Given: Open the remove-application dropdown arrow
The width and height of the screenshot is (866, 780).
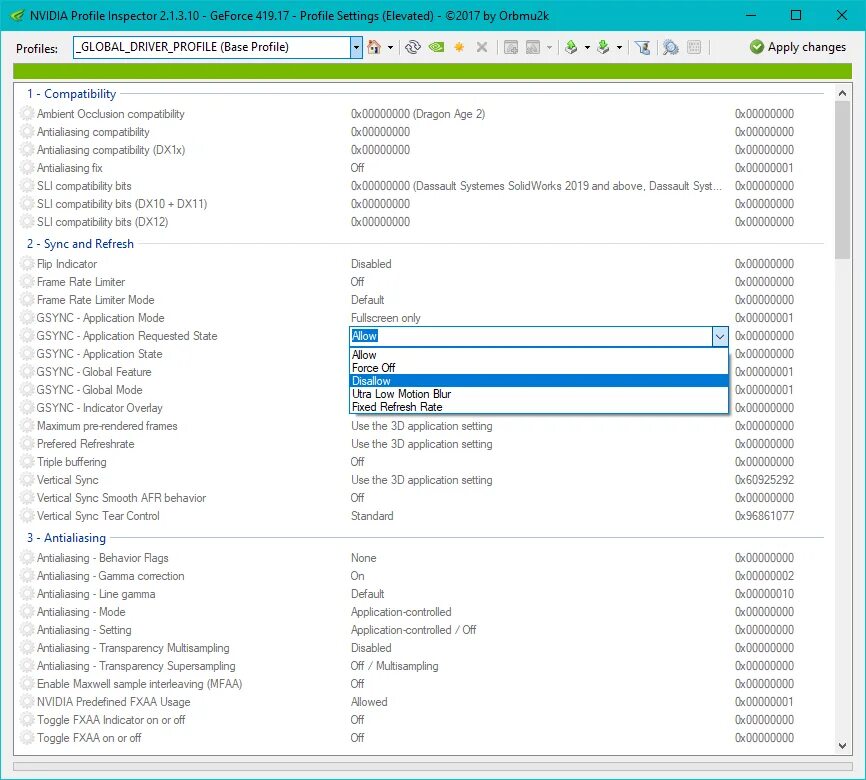Looking at the screenshot, I should tap(549, 48).
